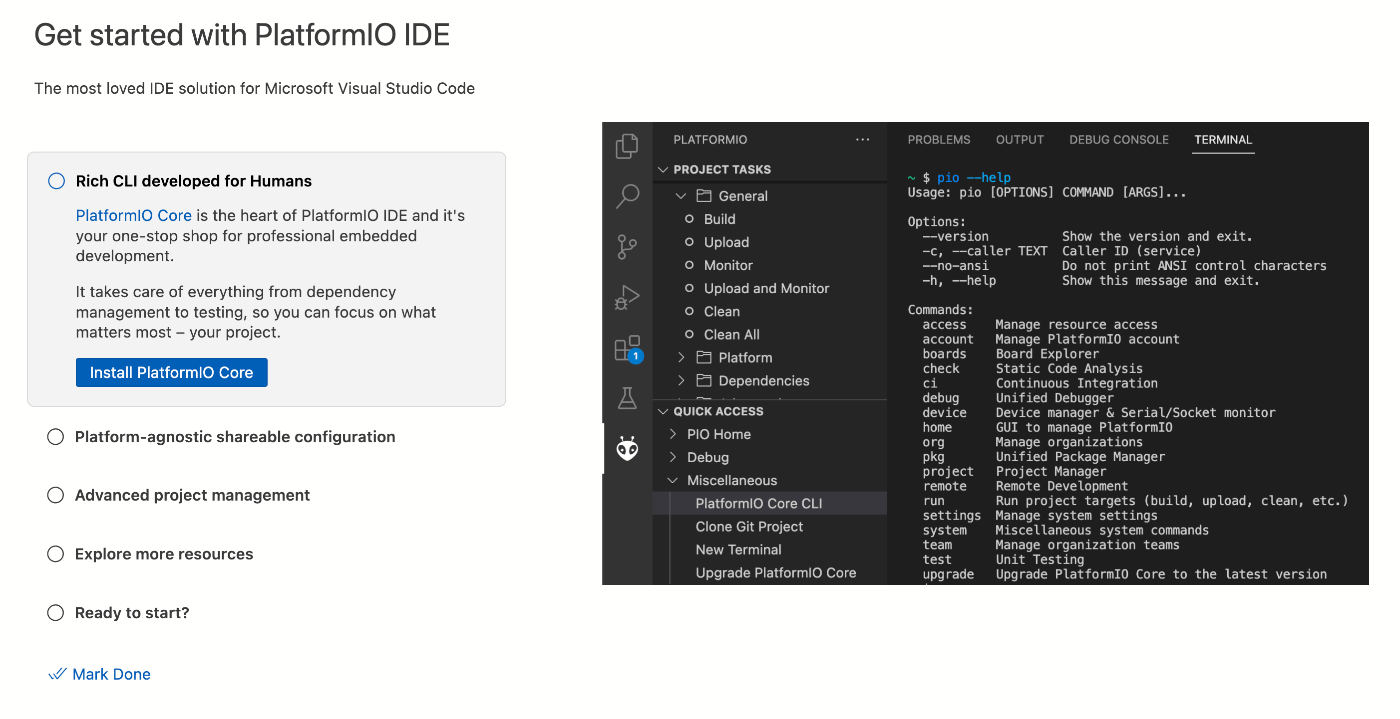Open the PLATFORMIO panel ellipsis menu

[863, 140]
